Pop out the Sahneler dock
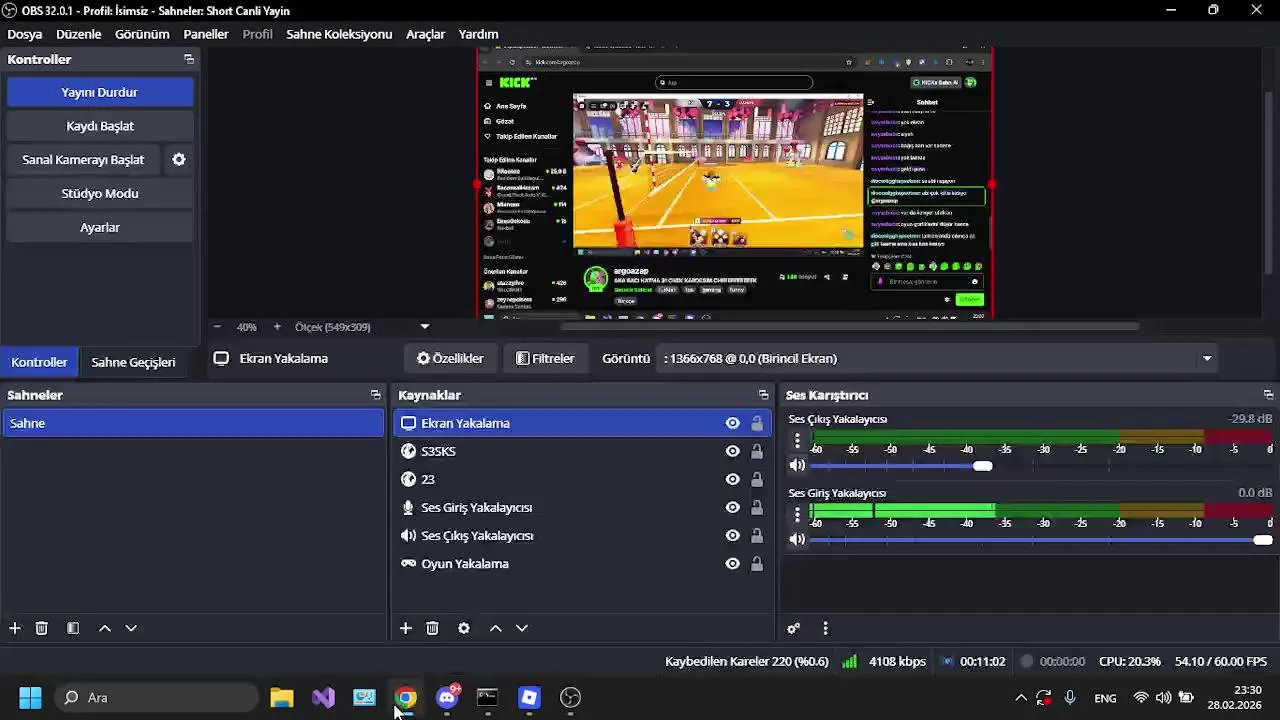 (x=376, y=395)
